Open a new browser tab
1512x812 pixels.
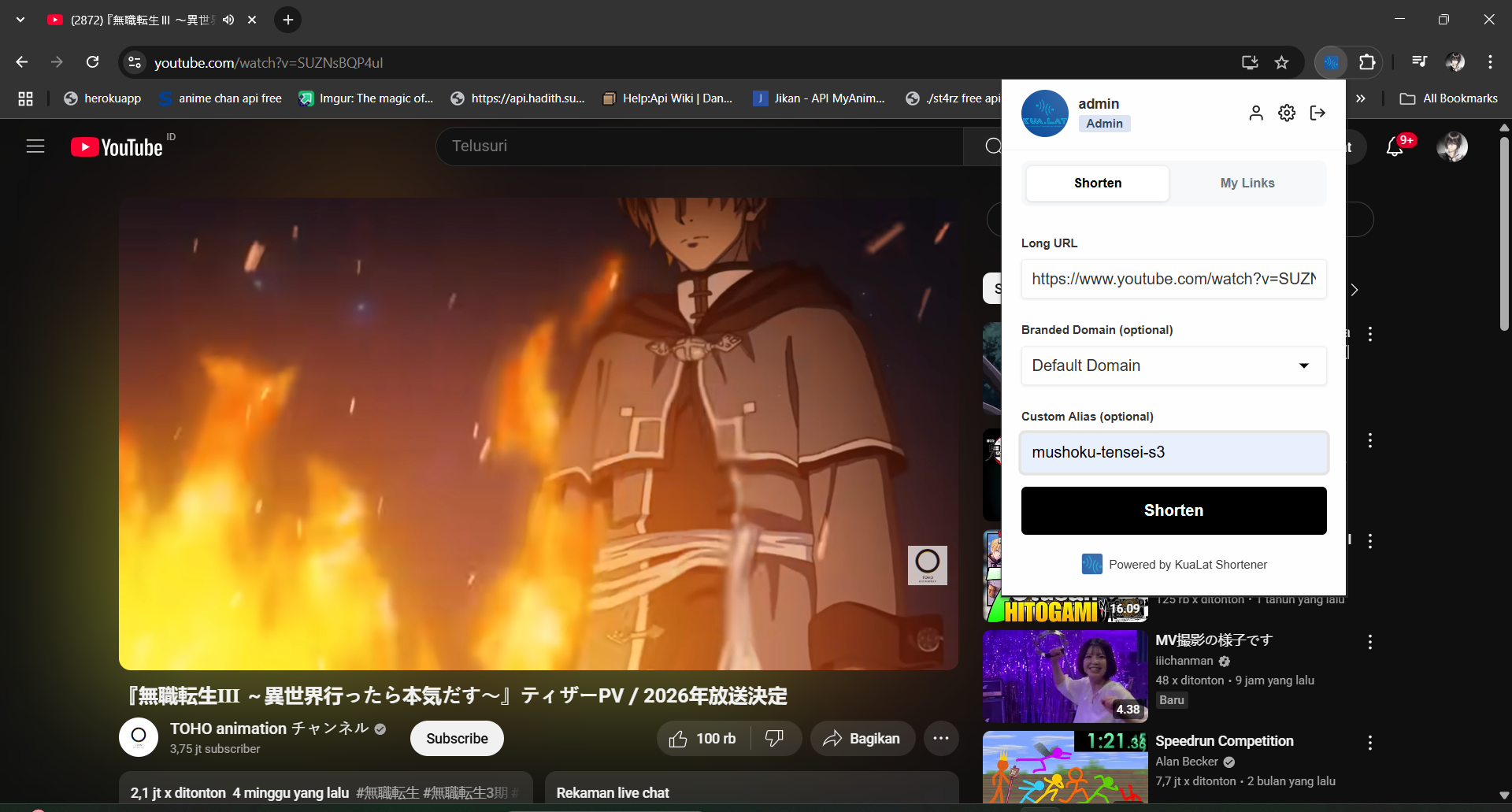click(288, 20)
